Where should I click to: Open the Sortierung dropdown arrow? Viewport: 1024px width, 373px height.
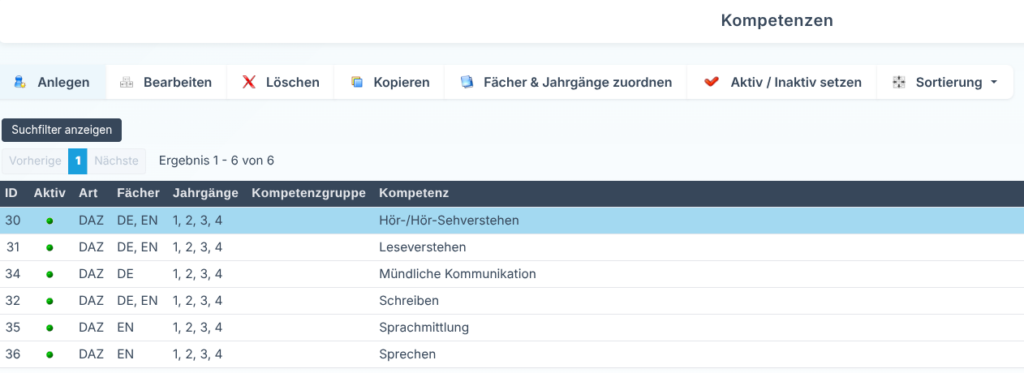pyautogui.click(x=994, y=82)
